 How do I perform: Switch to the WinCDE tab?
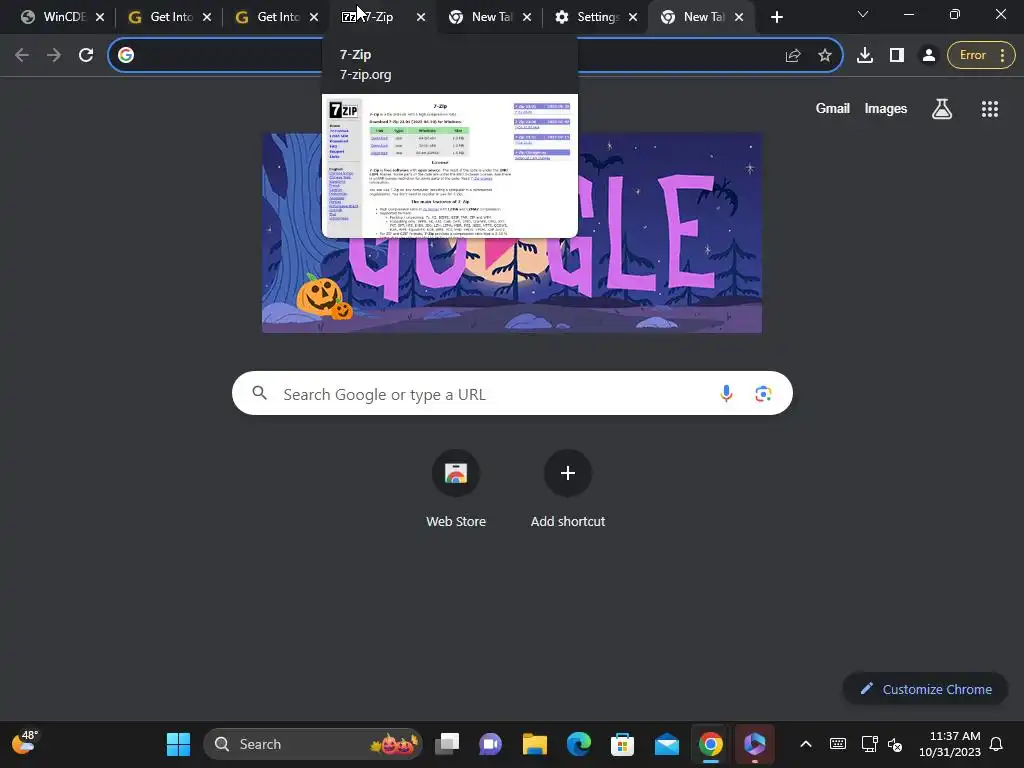[x=56, y=17]
